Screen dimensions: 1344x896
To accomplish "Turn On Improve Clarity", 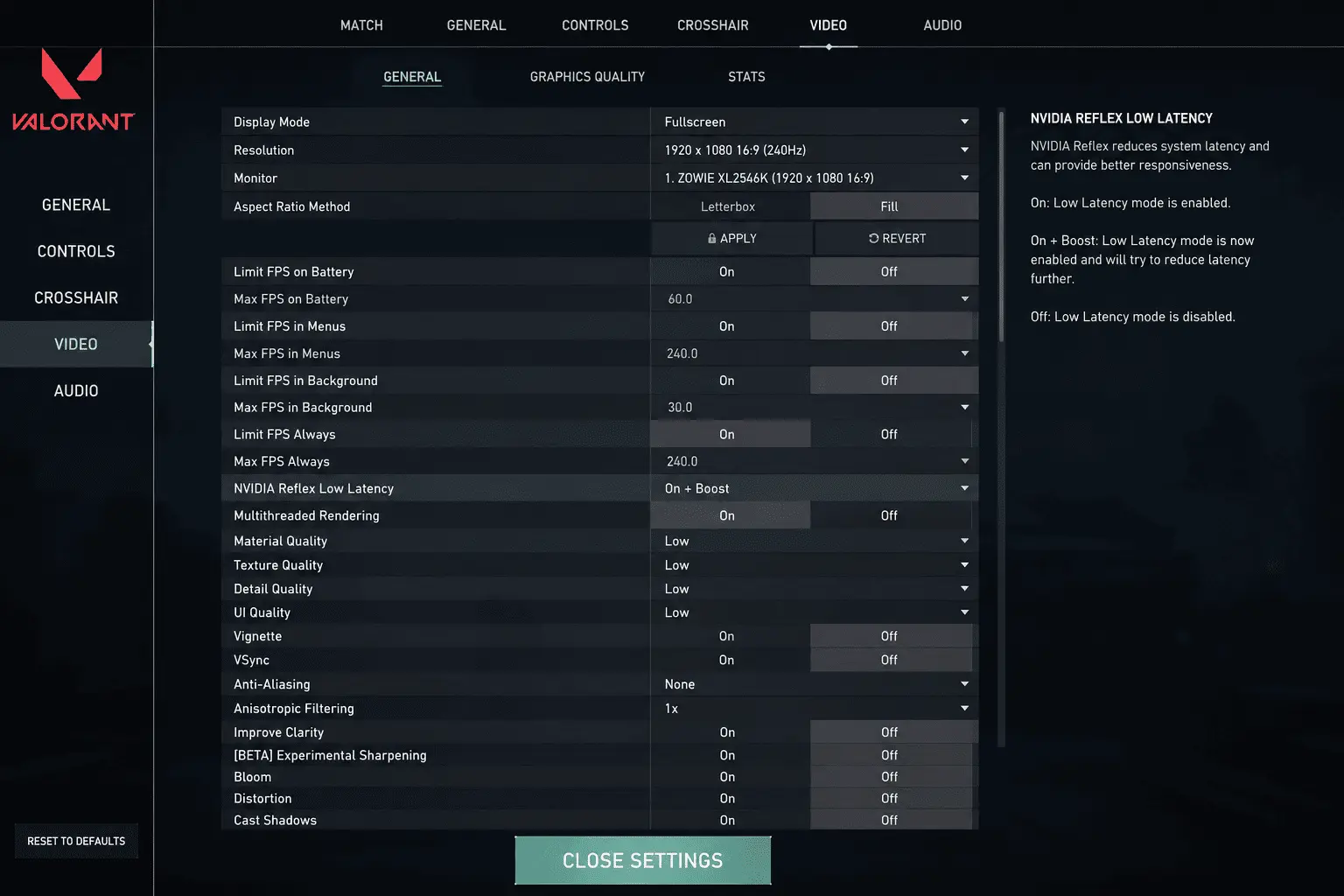I will point(730,731).
